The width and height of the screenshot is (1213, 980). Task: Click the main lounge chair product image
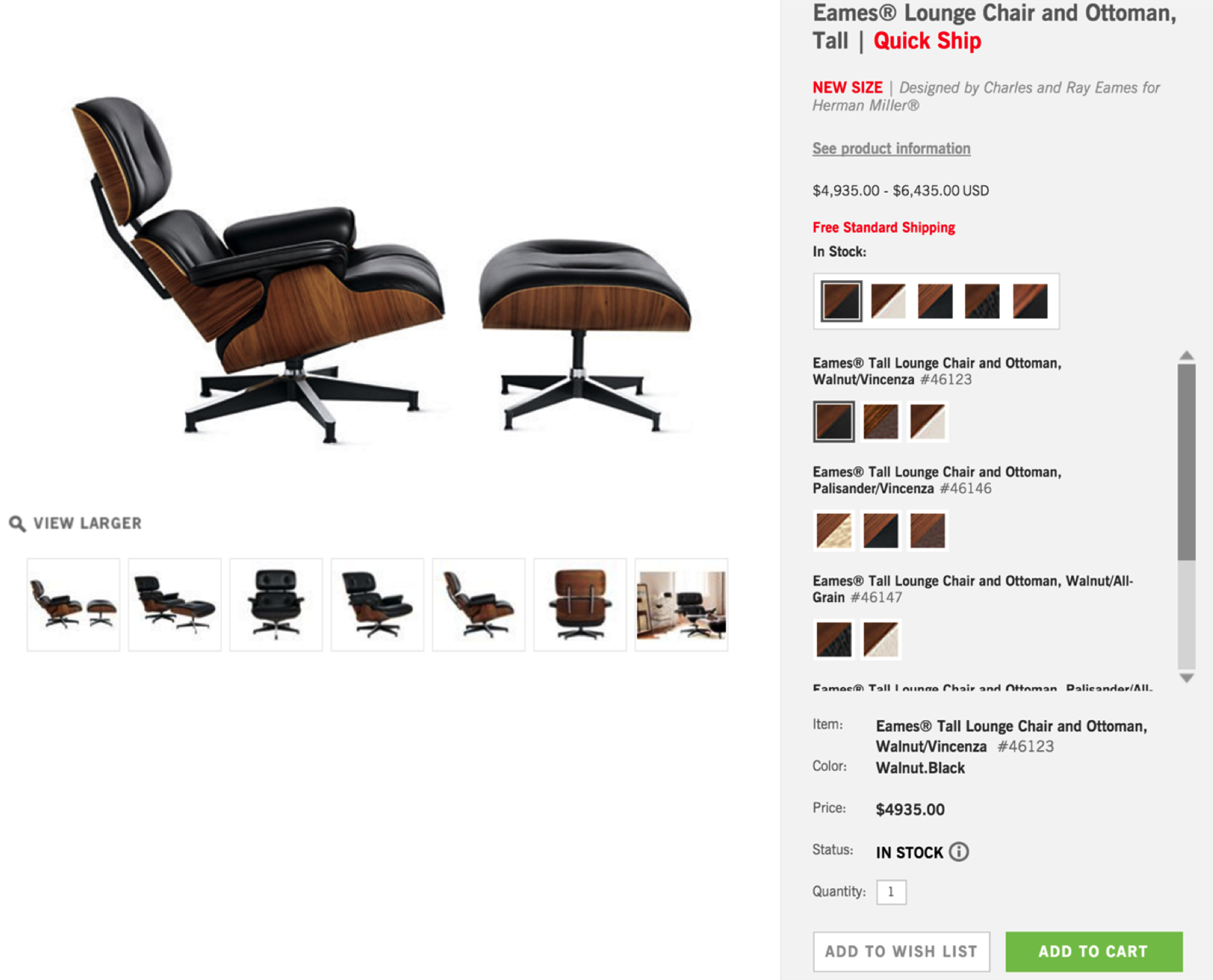(x=382, y=269)
